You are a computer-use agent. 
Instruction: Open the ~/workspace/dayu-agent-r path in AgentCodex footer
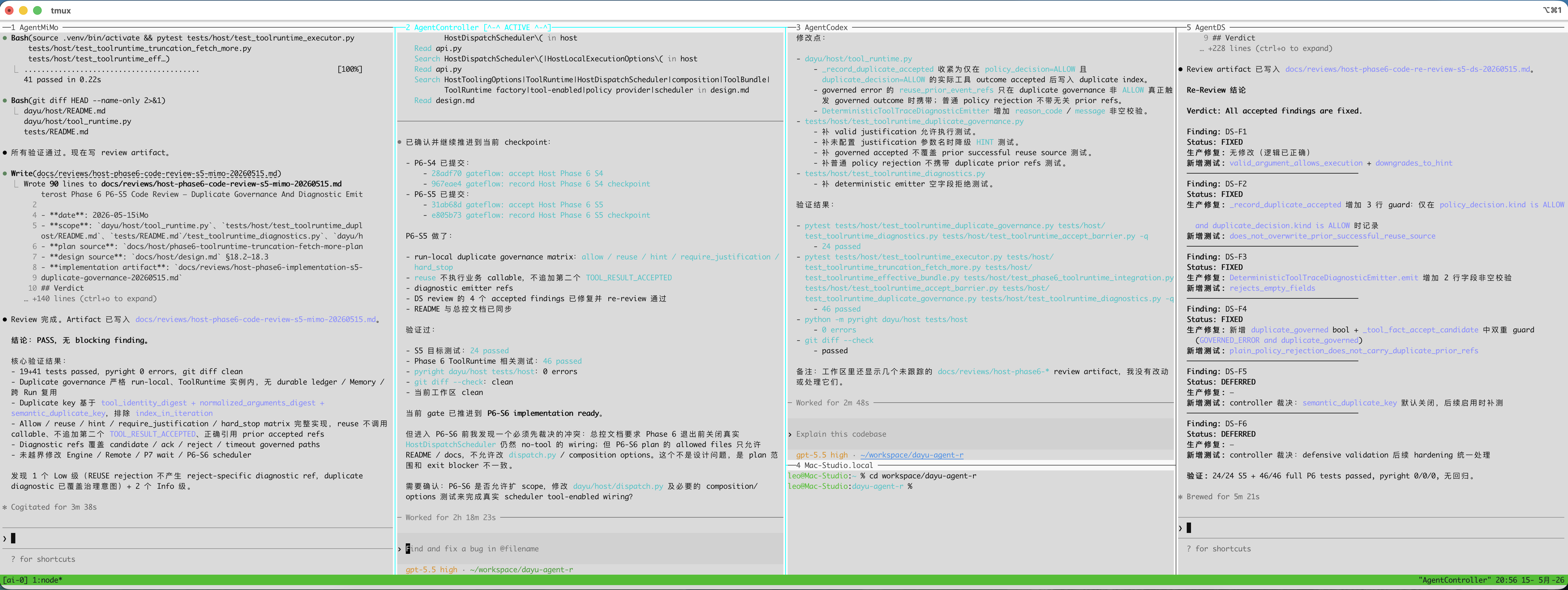click(912, 455)
